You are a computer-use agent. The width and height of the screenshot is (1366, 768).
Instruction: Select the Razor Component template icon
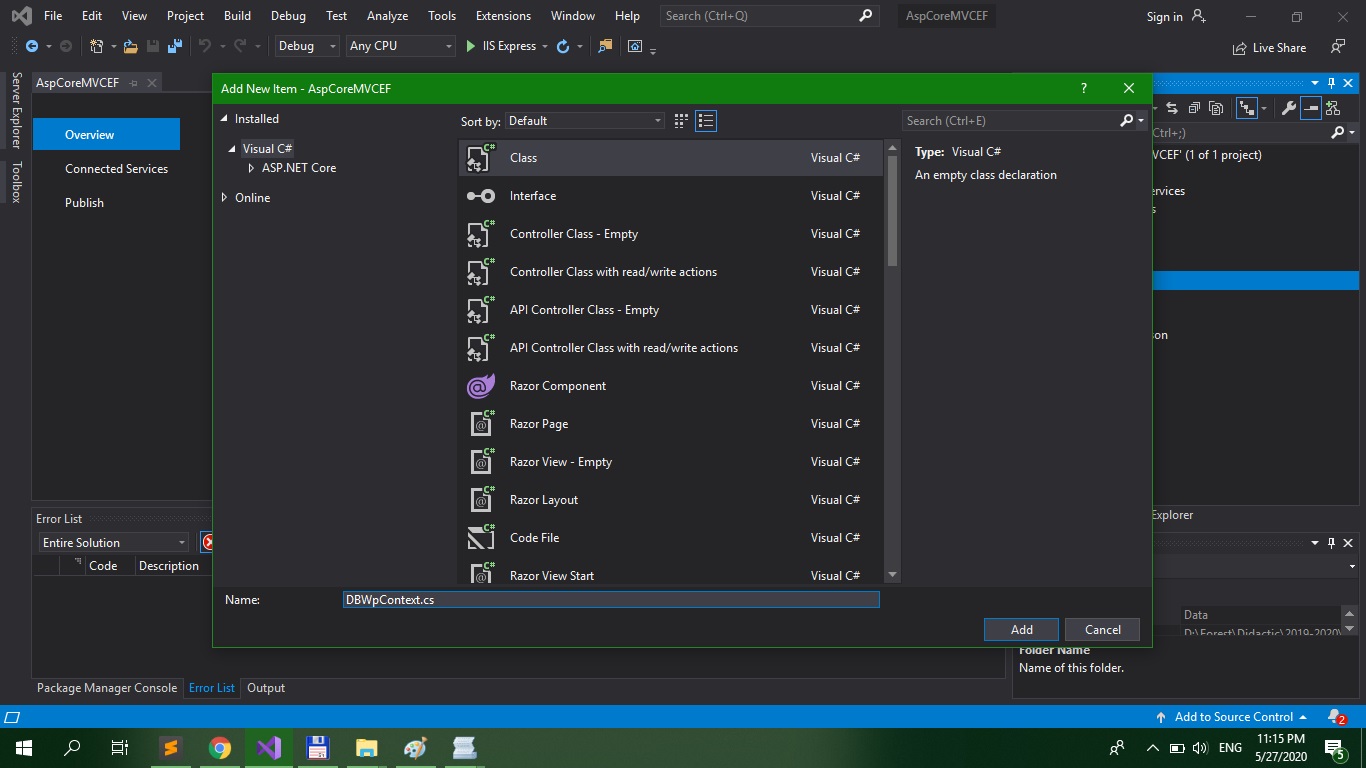(481, 386)
